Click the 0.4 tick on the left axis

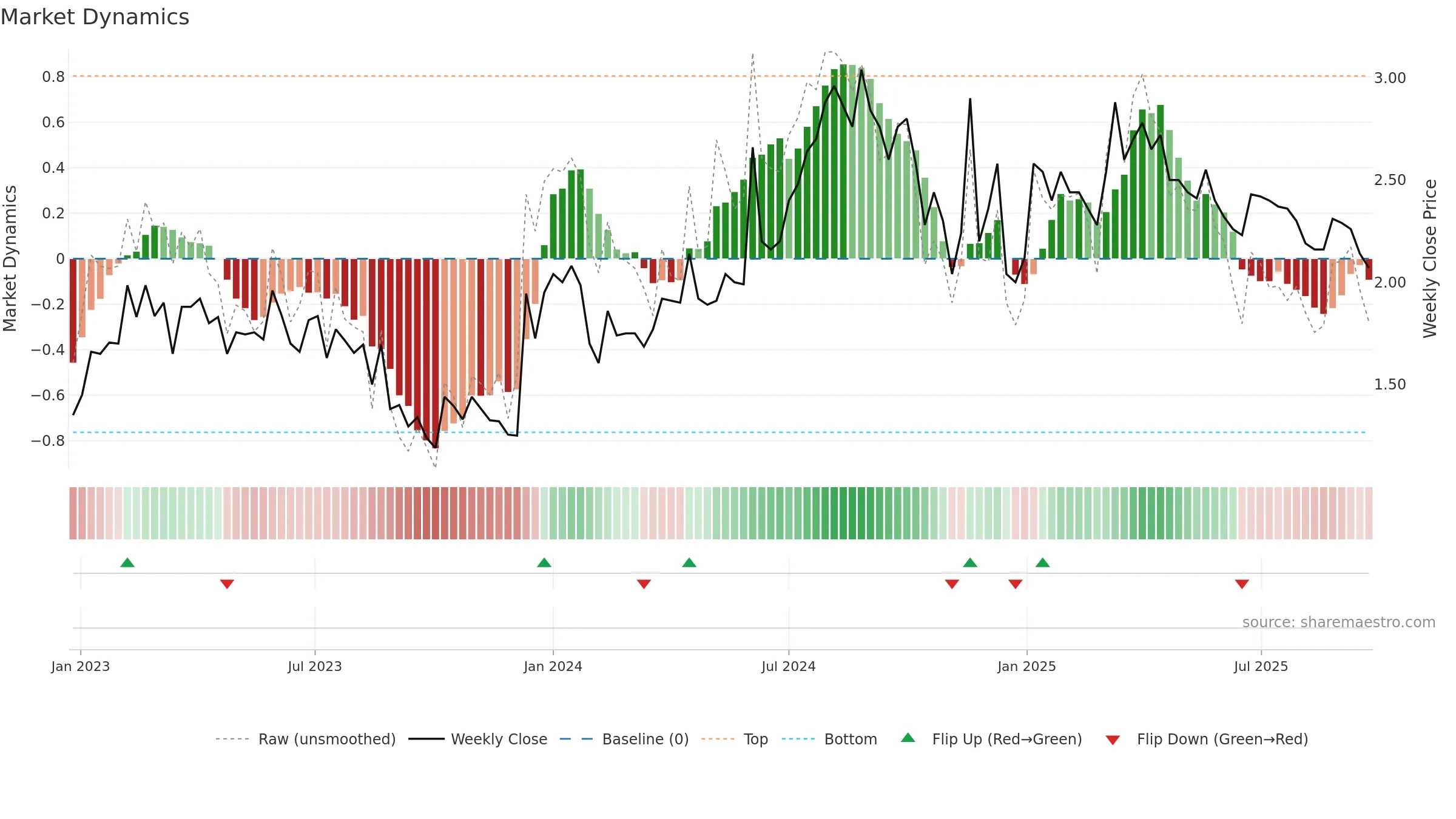click(53, 168)
